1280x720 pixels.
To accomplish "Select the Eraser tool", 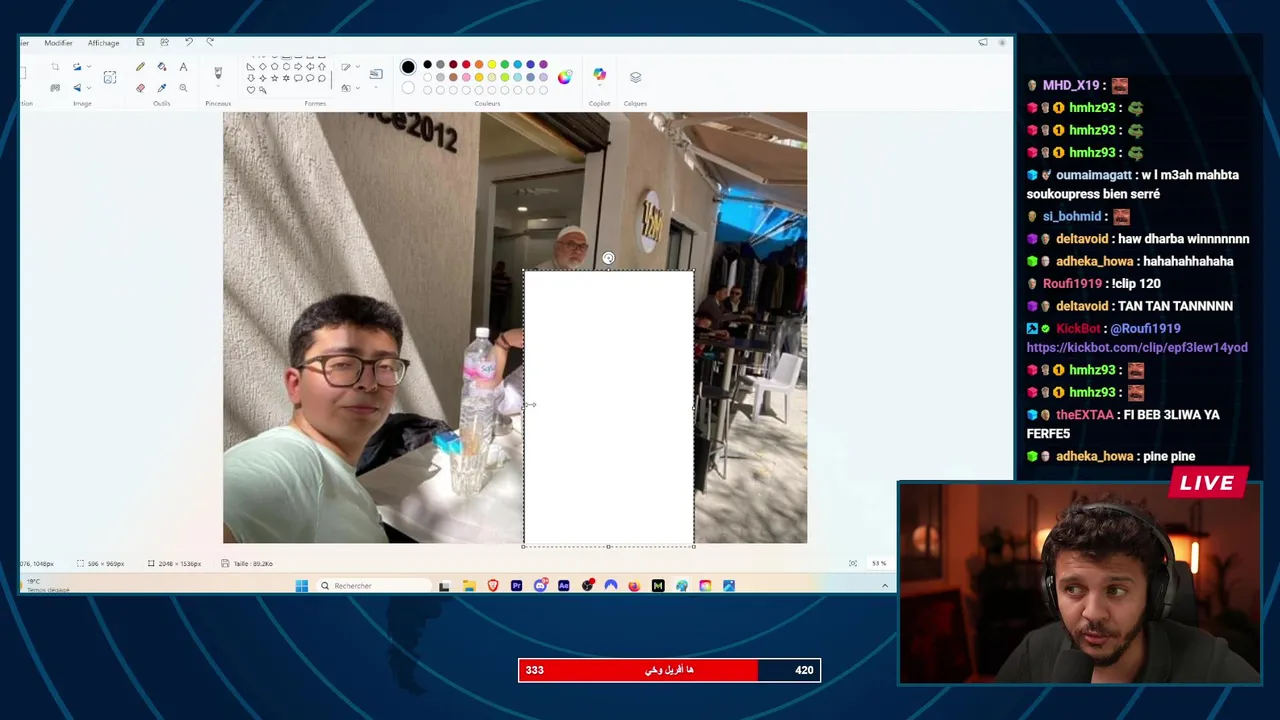I will (x=140, y=88).
